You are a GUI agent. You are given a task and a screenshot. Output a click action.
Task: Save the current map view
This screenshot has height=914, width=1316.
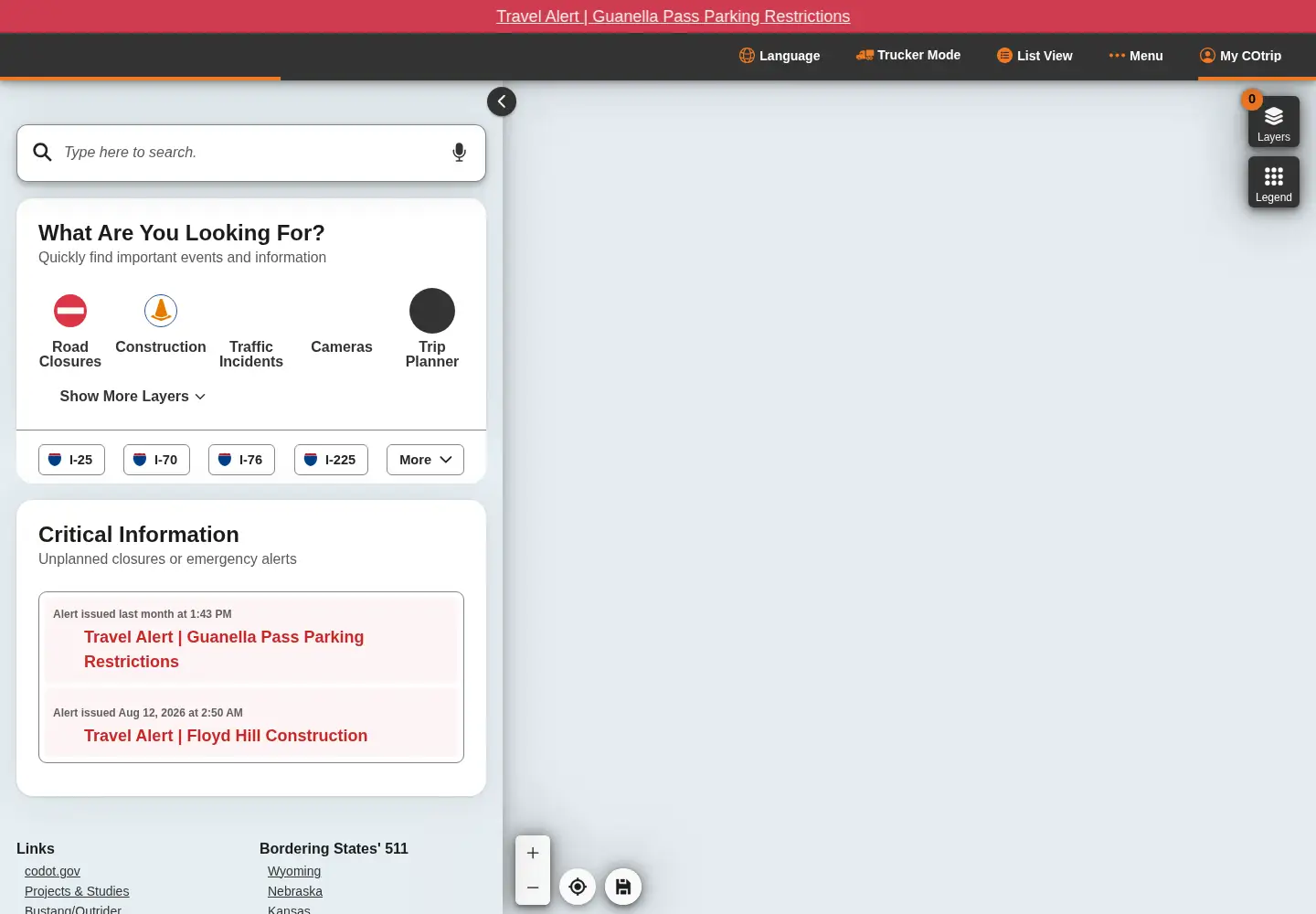623,887
